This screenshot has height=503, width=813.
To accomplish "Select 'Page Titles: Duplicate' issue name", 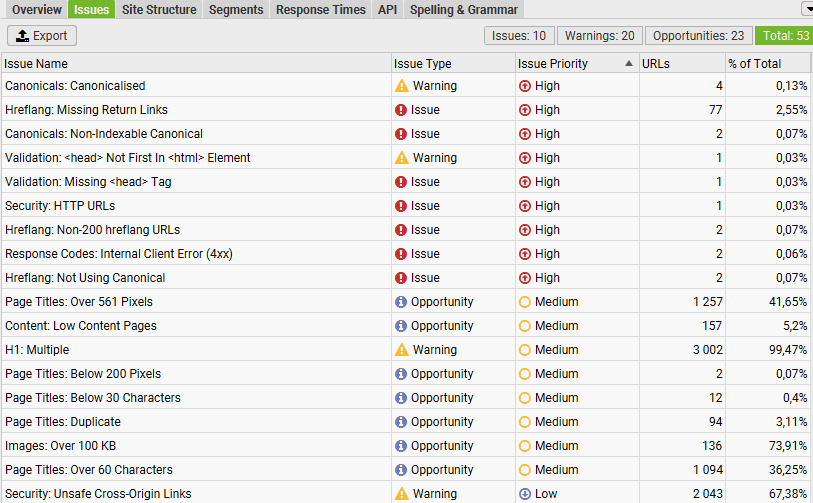I will (x=63, y=422).
